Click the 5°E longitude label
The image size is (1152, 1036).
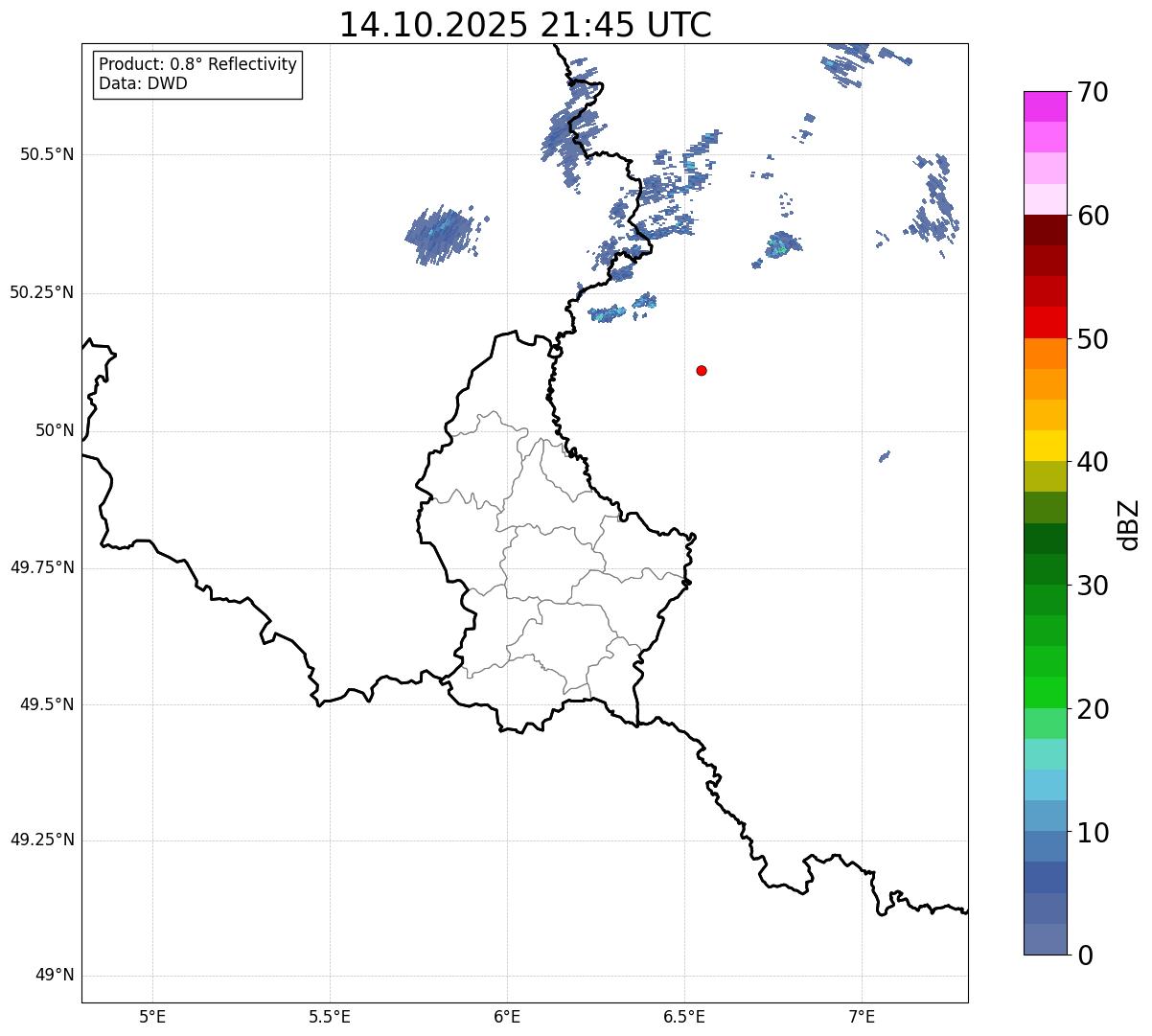pyautogui.click(x=153, y=1016)
